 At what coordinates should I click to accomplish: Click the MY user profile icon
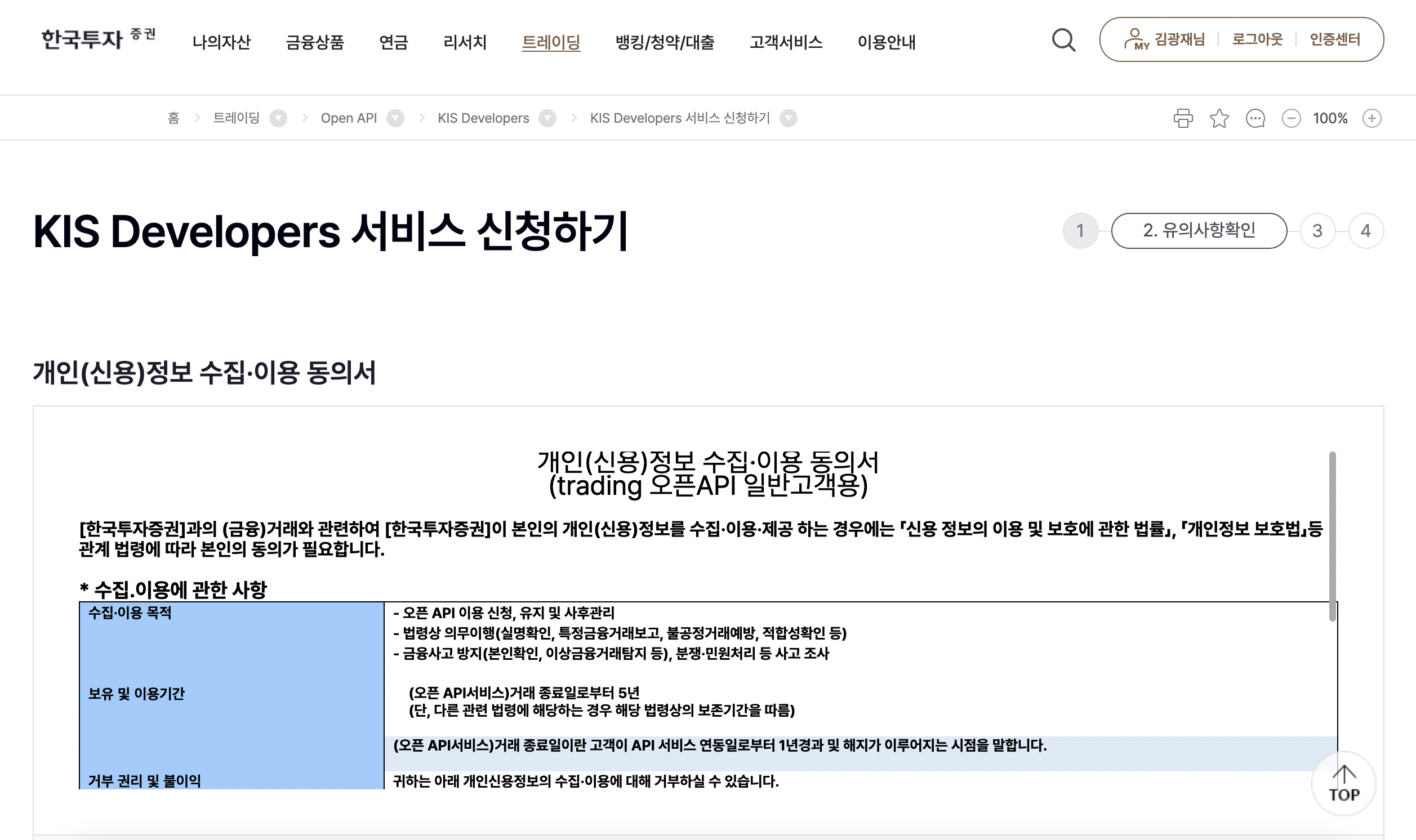click(1136, 39)
